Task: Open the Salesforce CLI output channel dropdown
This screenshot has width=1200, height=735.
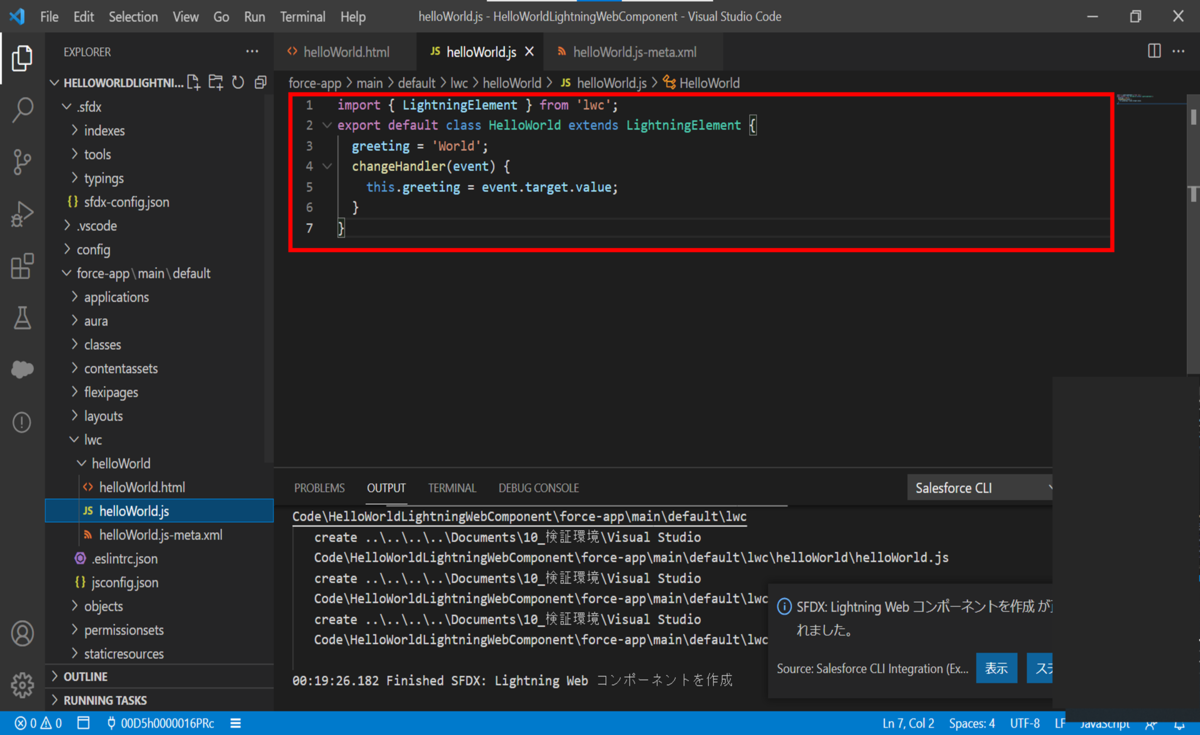Action: tap(981, 488)
